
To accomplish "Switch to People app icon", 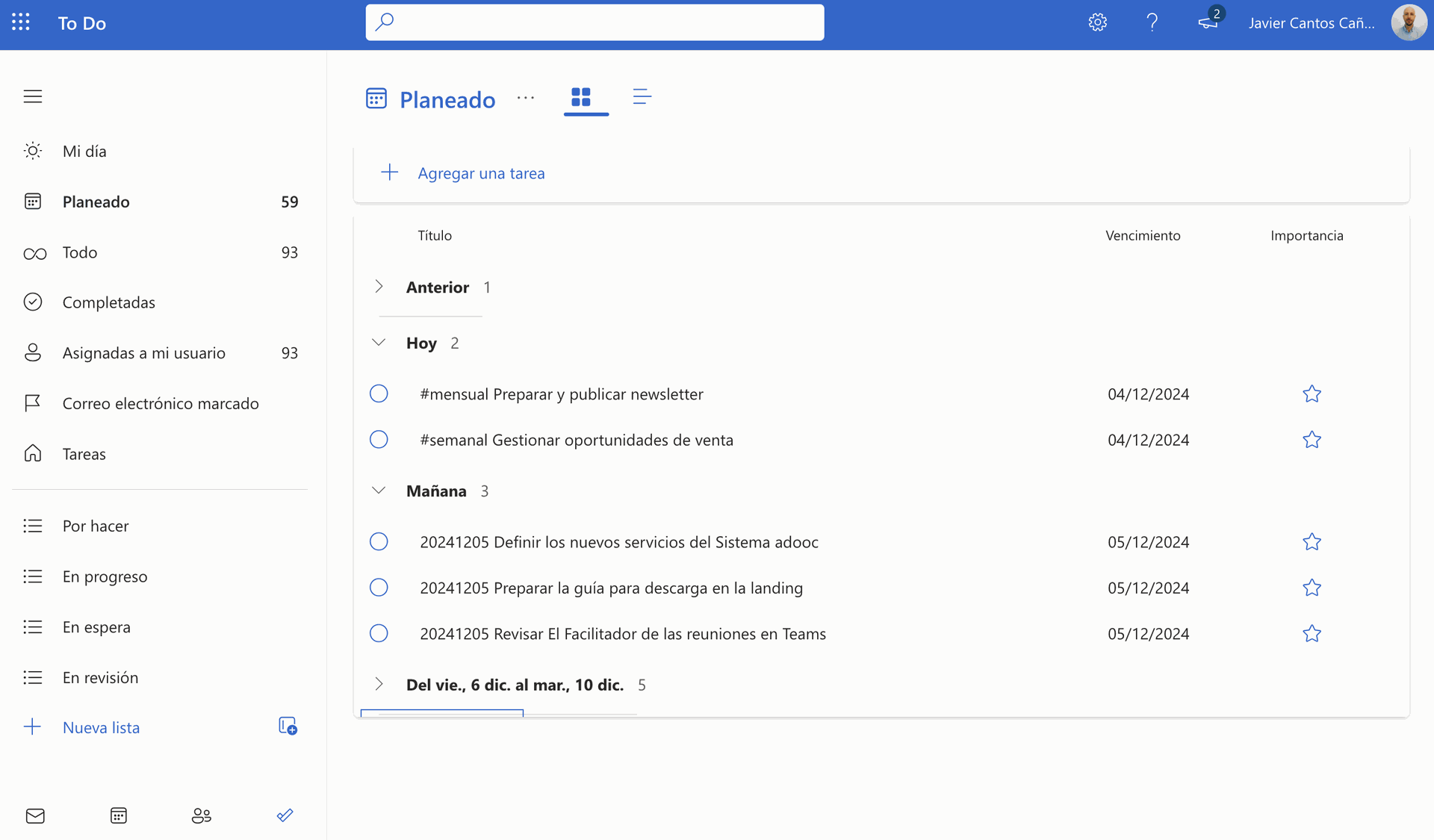I will click(x=202, y=815).
